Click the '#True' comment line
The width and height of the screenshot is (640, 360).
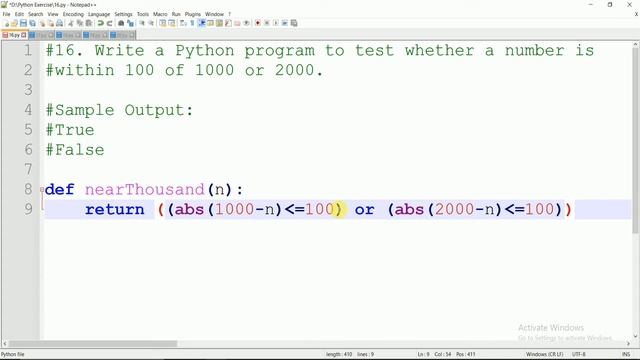(x=70, y=130)
